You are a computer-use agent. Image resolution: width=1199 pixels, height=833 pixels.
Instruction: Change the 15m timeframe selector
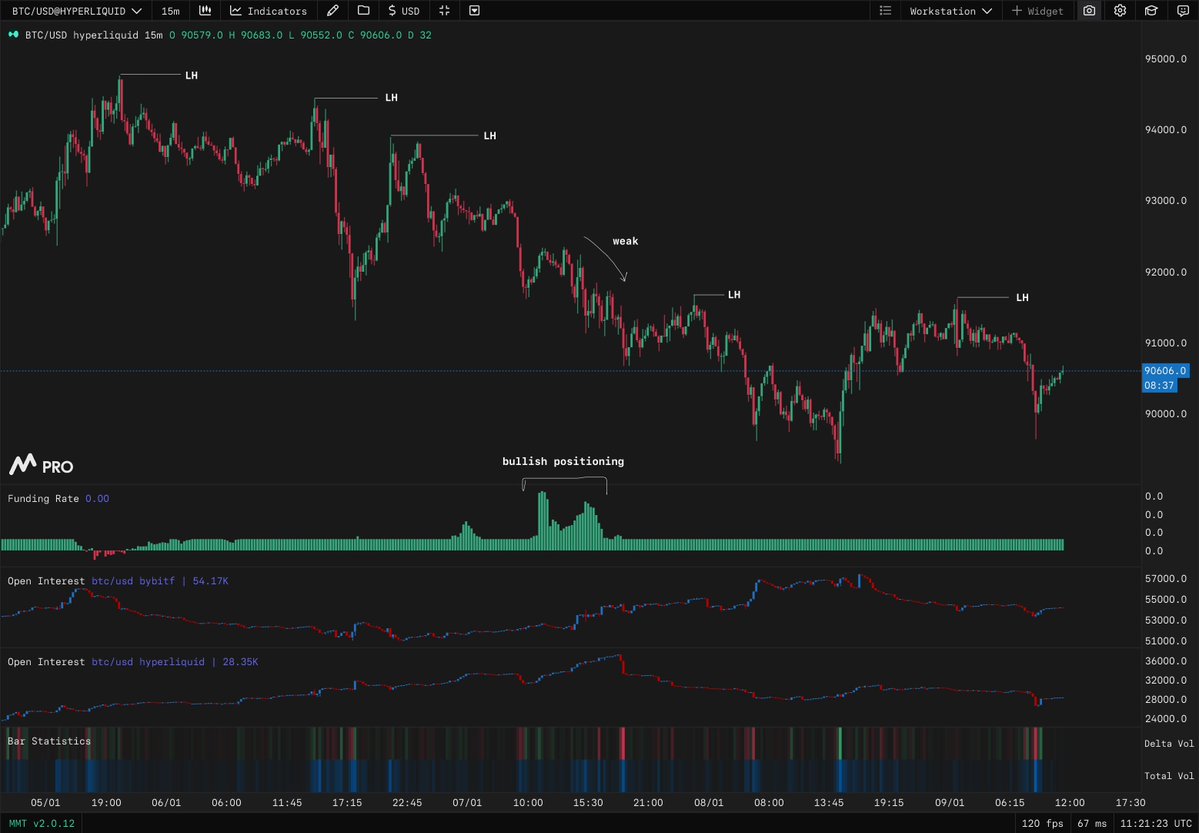click(171, 11)
